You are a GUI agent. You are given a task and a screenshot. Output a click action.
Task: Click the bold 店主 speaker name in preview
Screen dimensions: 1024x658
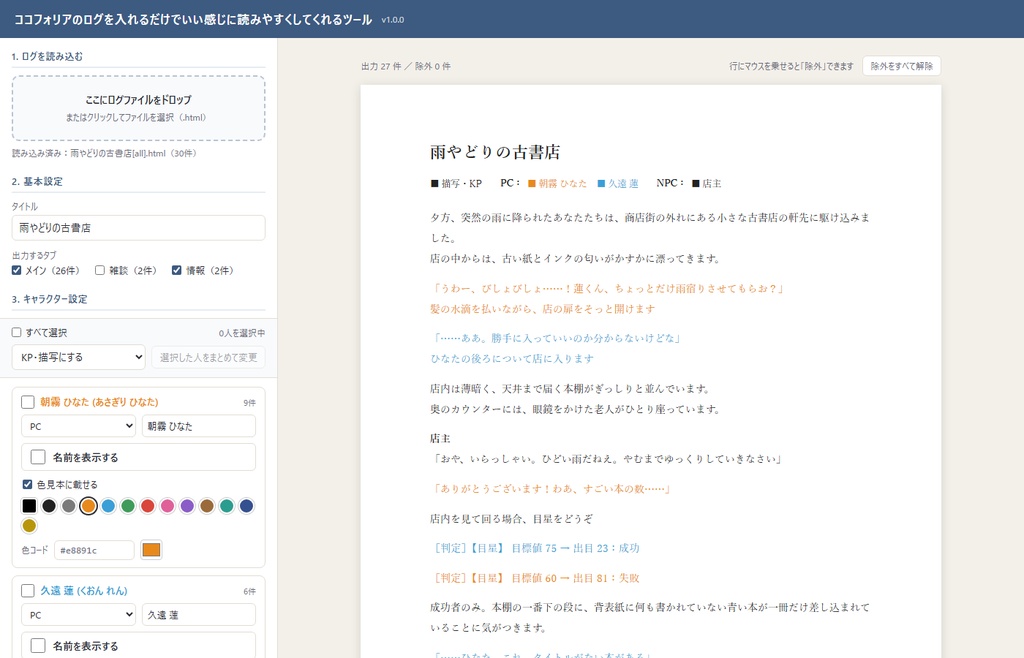click(440, 439)
